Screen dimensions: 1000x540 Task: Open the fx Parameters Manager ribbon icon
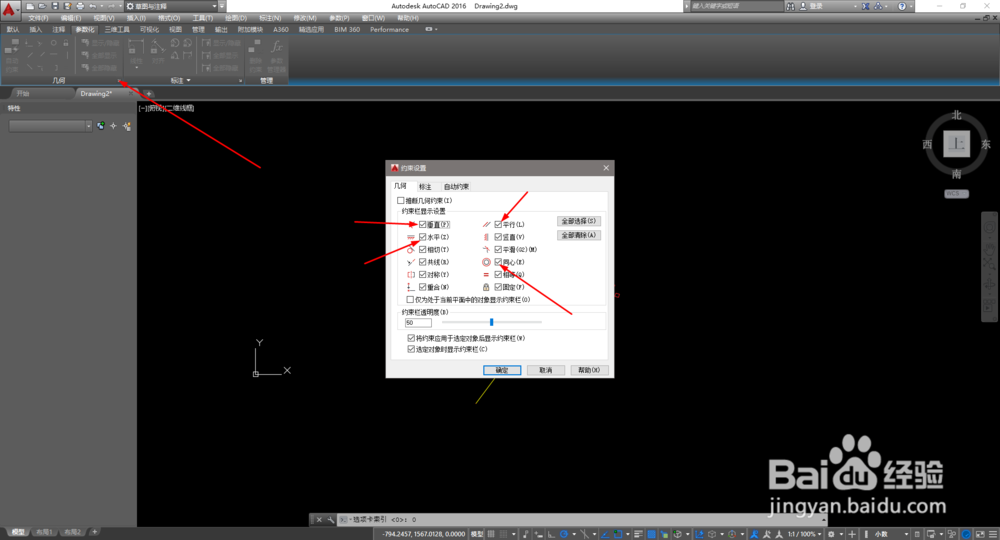click(276, 47)
